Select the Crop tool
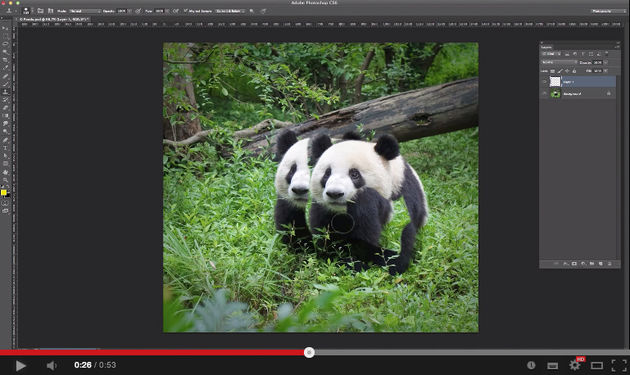This screenshot has width=630, height=375. (5, 59)
